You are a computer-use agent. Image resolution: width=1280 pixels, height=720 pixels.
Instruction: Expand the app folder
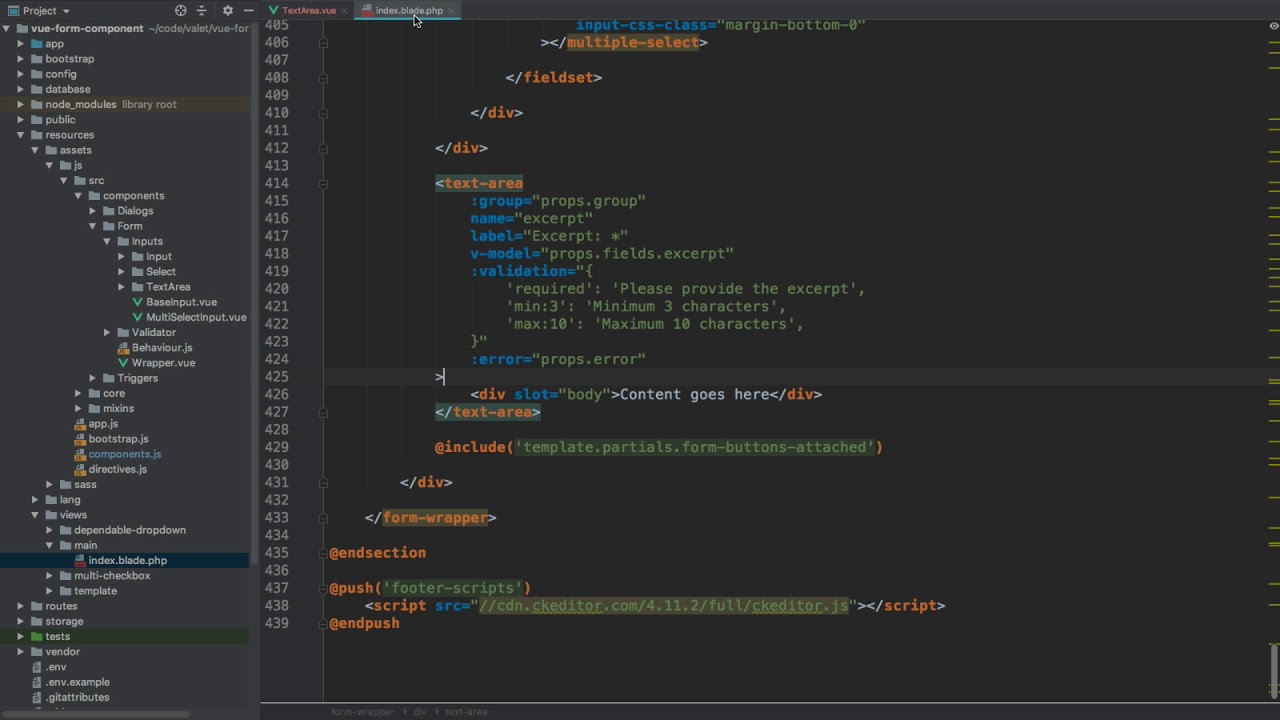pyautogui.click(x=20, y=44)
